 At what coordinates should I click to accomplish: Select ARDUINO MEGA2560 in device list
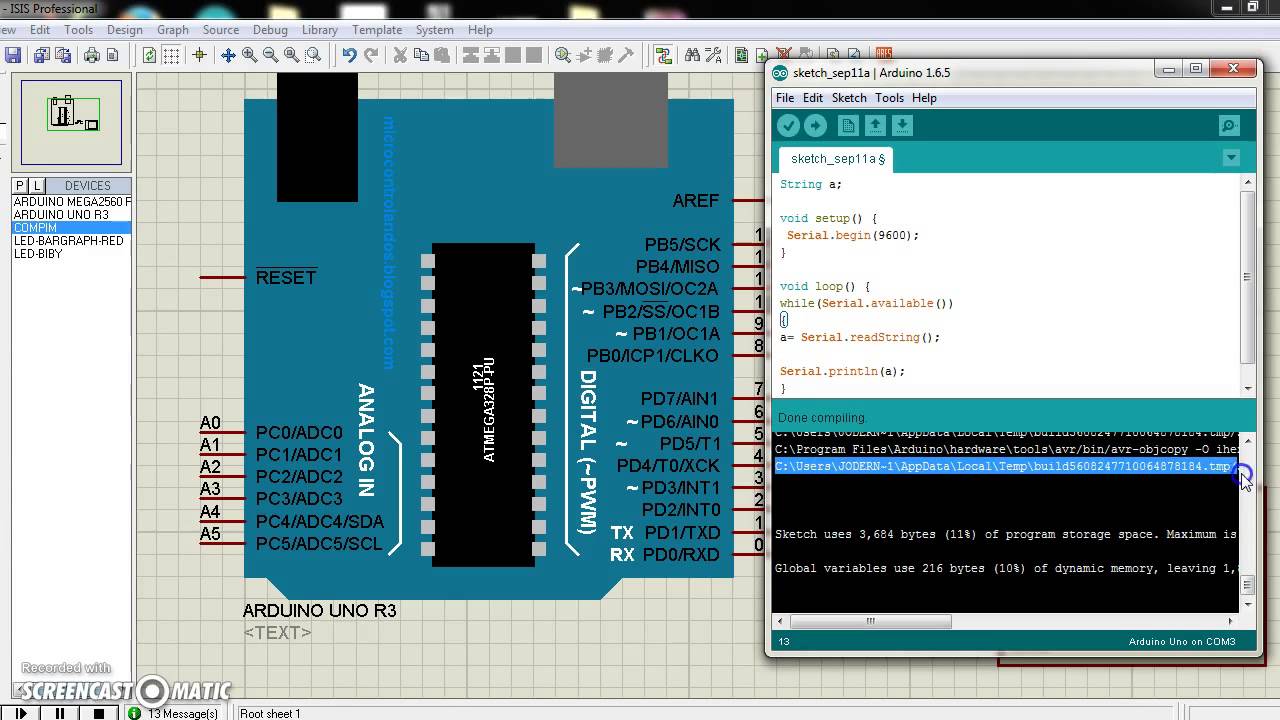coord(72,202)
